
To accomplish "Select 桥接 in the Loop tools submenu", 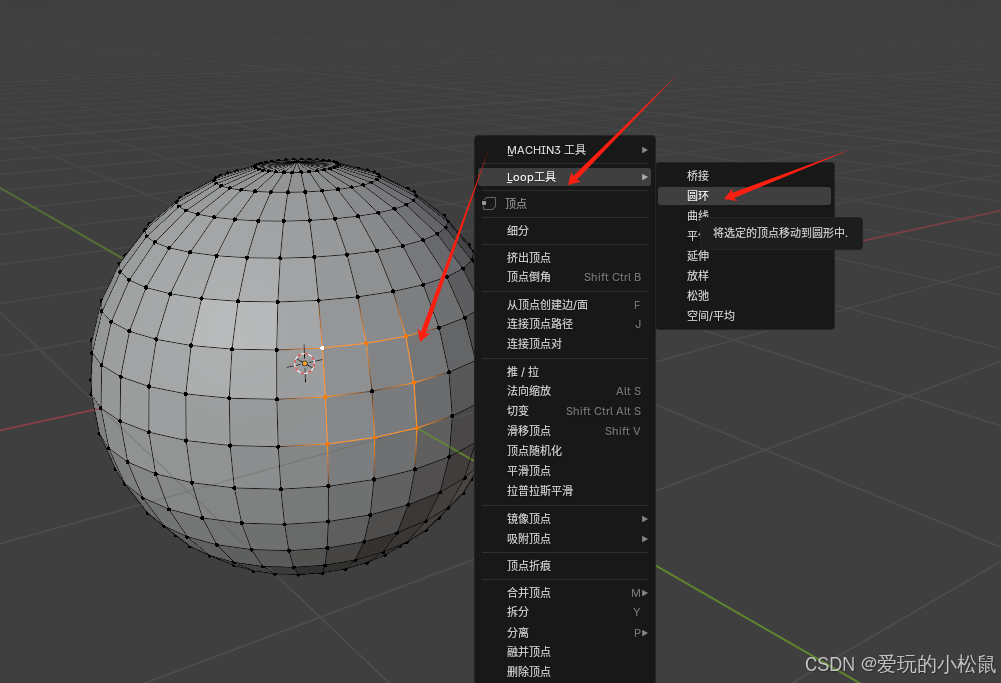I will click(744, 176).
